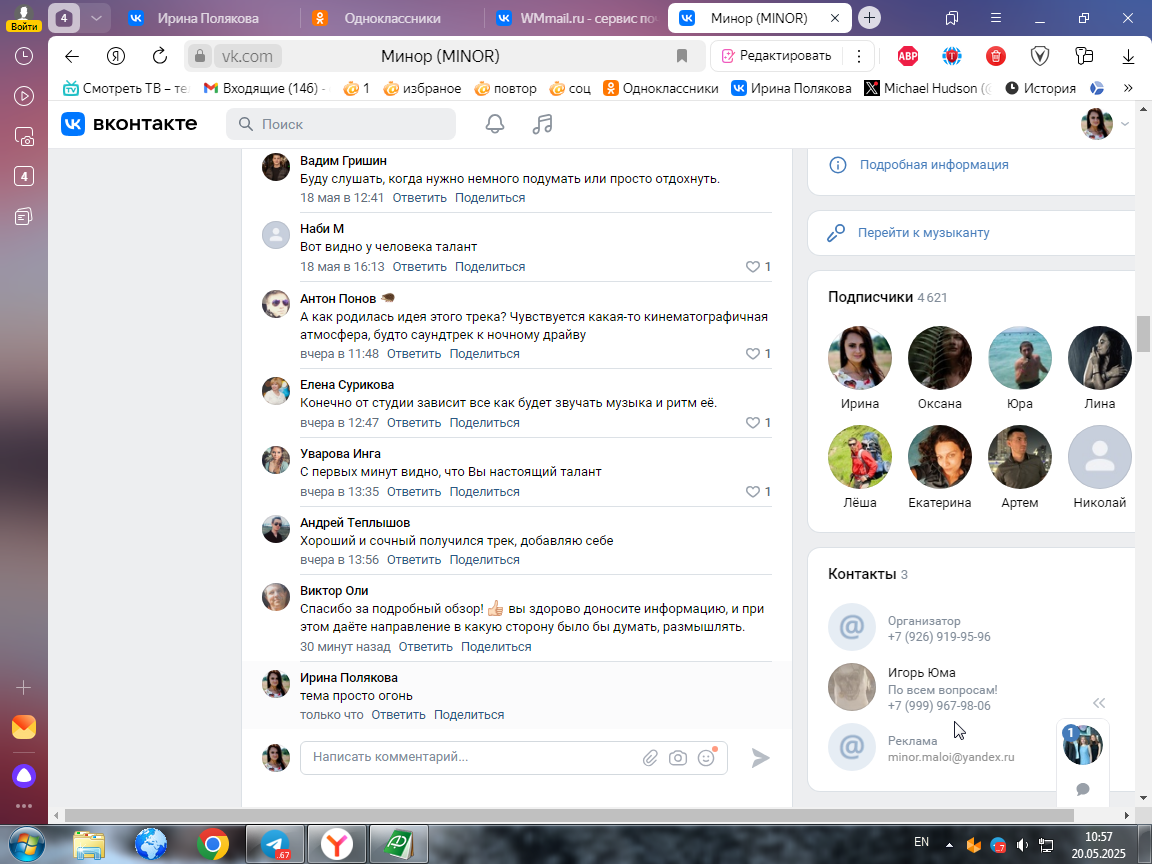Open the chat bubble icon at bottom right
Viewport: 1152px width, 864px height.
[1083, 789]
